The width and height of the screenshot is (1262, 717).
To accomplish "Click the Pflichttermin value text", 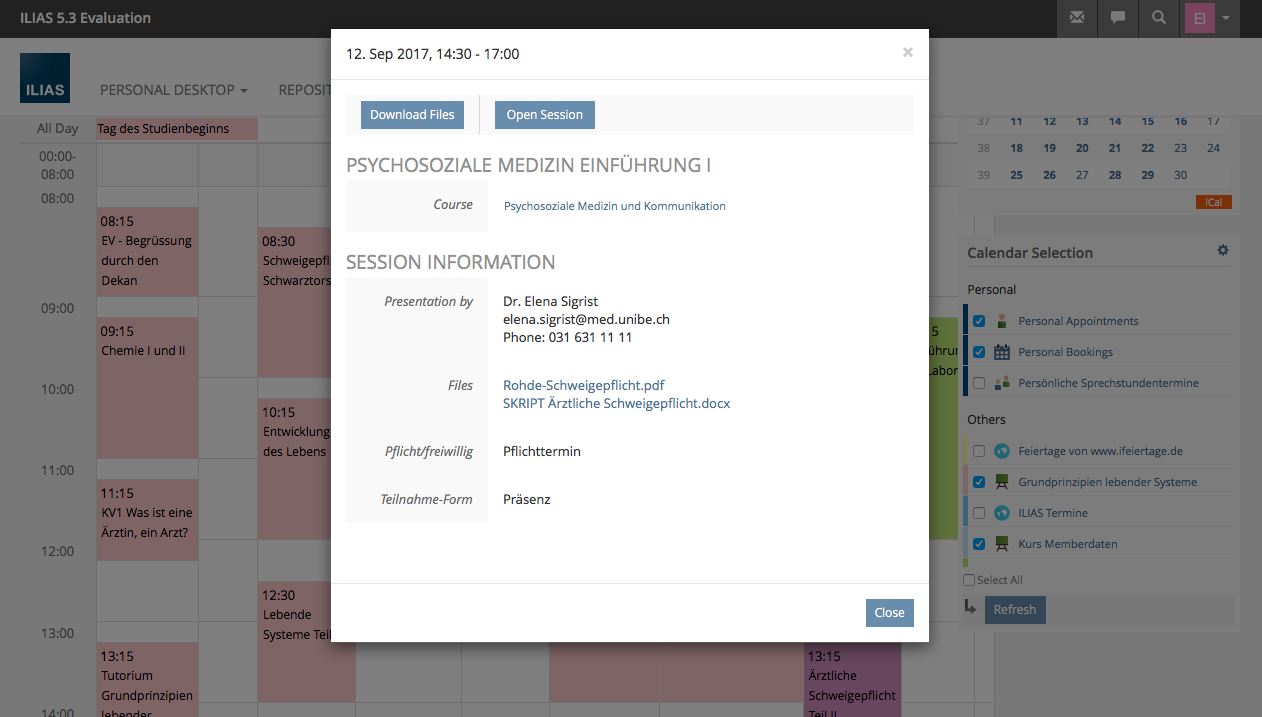I will 542,451.
